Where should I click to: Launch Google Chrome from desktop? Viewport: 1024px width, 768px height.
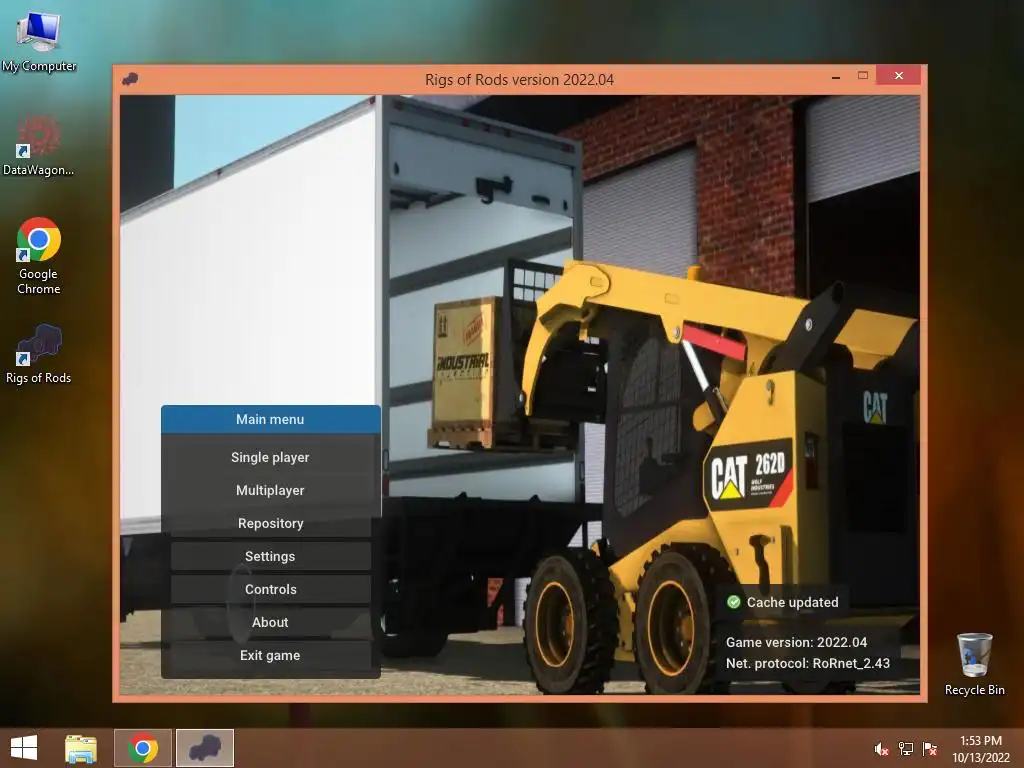[x=39, y=256]
